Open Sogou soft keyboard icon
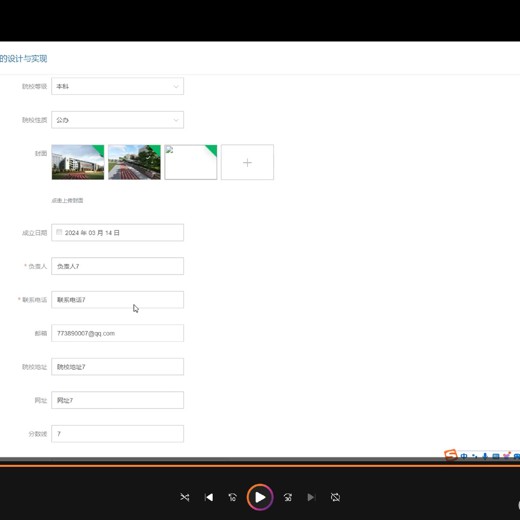520x520 pixels. pos(496,456)
